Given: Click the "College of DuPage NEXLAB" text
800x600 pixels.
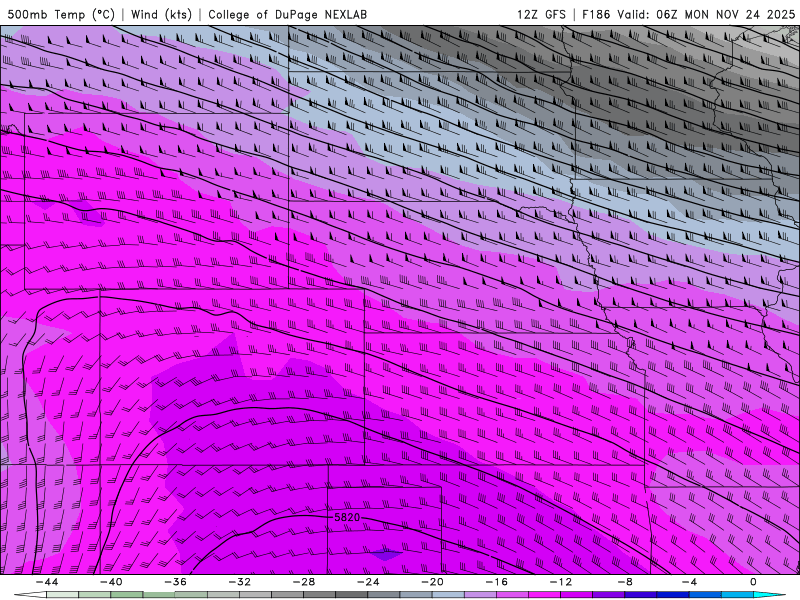Looking at the screenshot, I should point(287,14).
